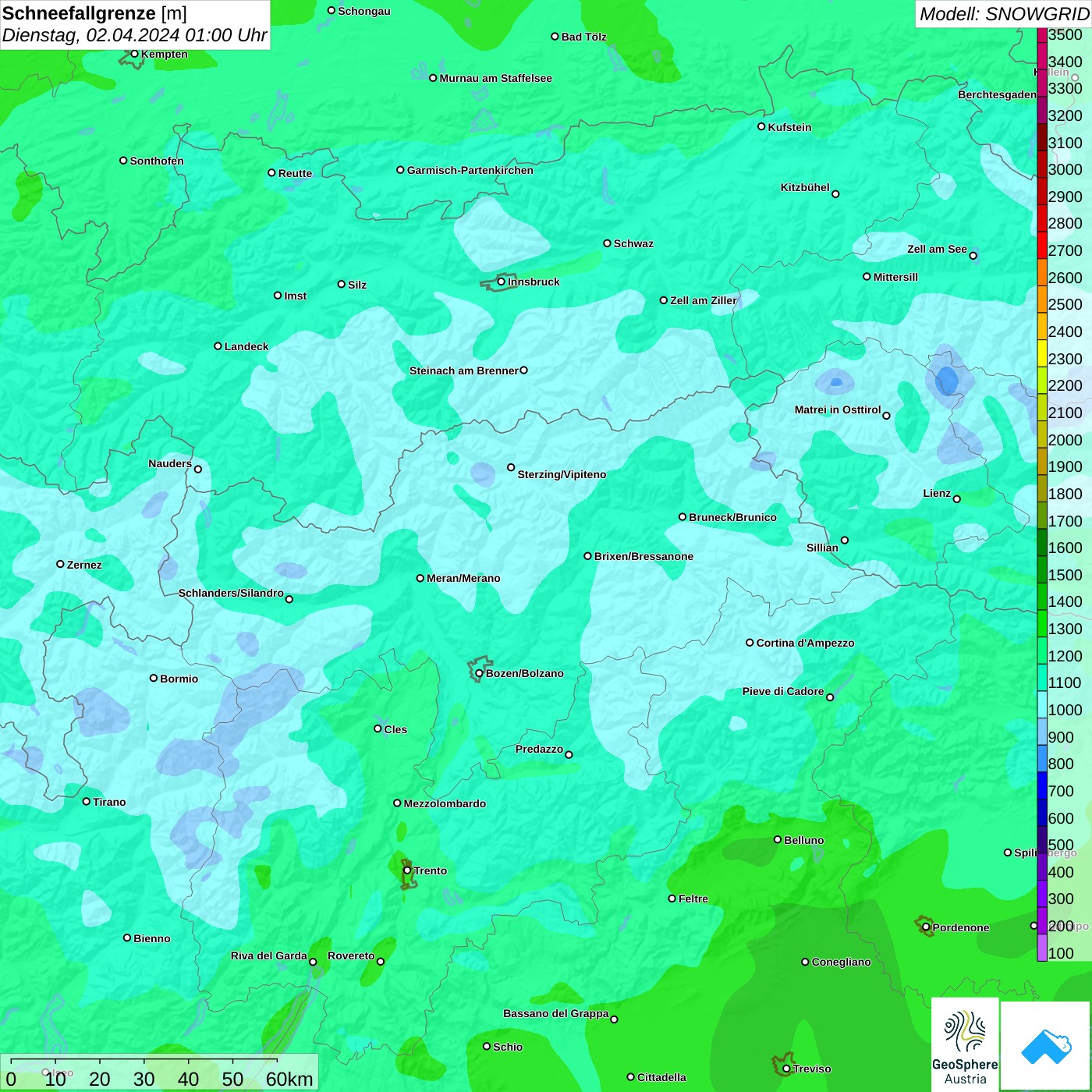This screenshot has height=1092, width=1092.
Task: Click the GeoSphere Austria logo
Action: [x=965, y=1044]
